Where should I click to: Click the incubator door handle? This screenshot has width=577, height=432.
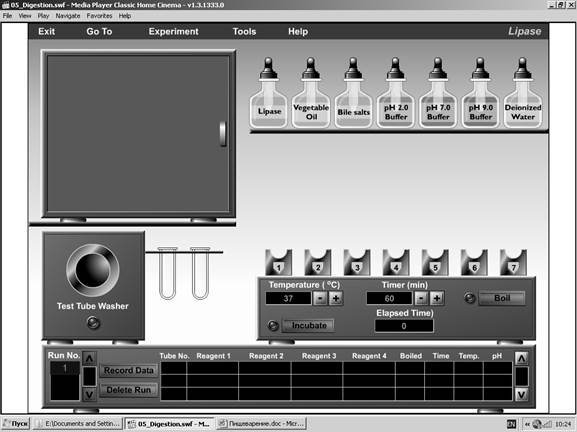point(223,134)
